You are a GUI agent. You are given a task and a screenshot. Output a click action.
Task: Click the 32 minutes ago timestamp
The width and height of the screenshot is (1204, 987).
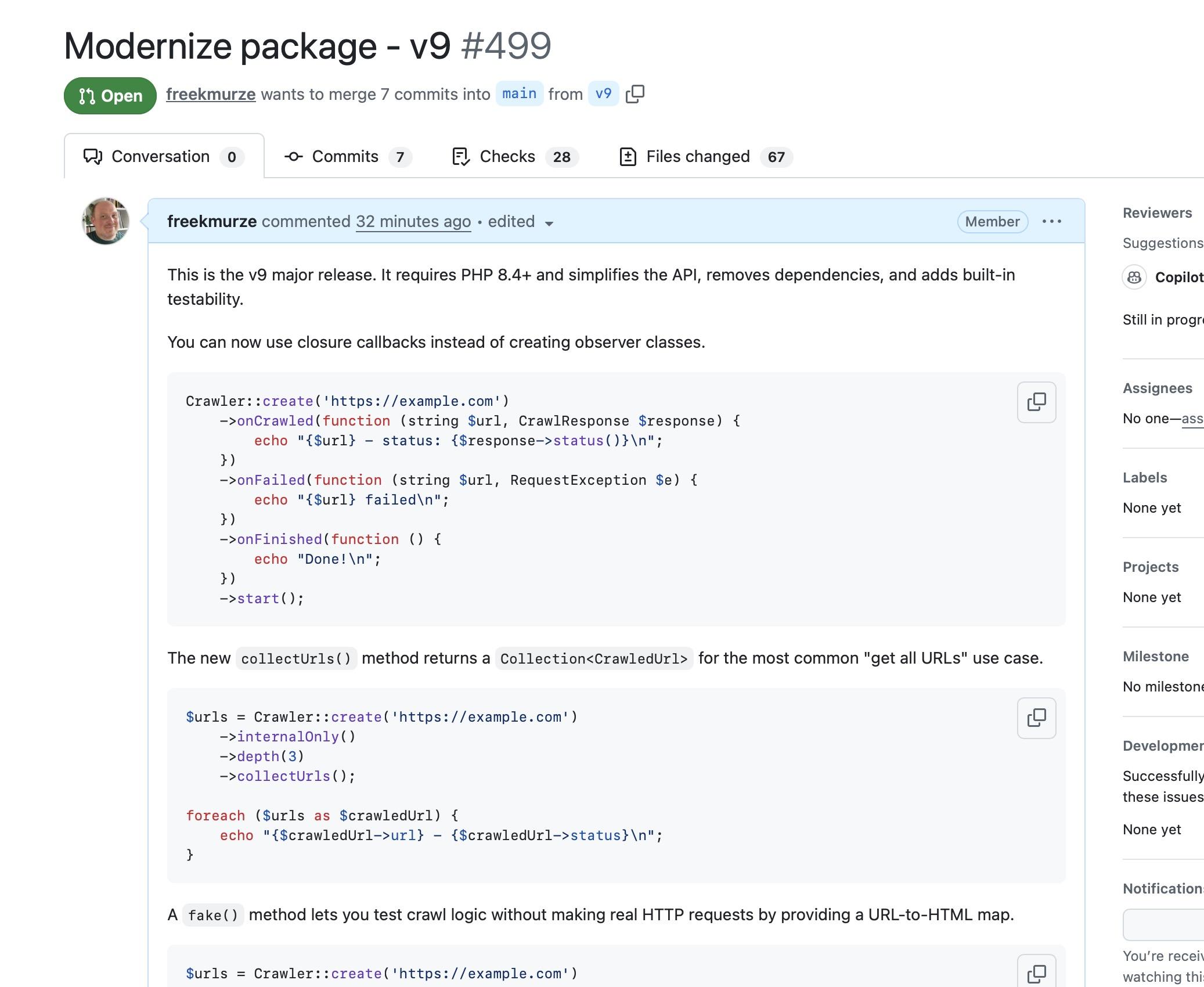click(413, 222)
